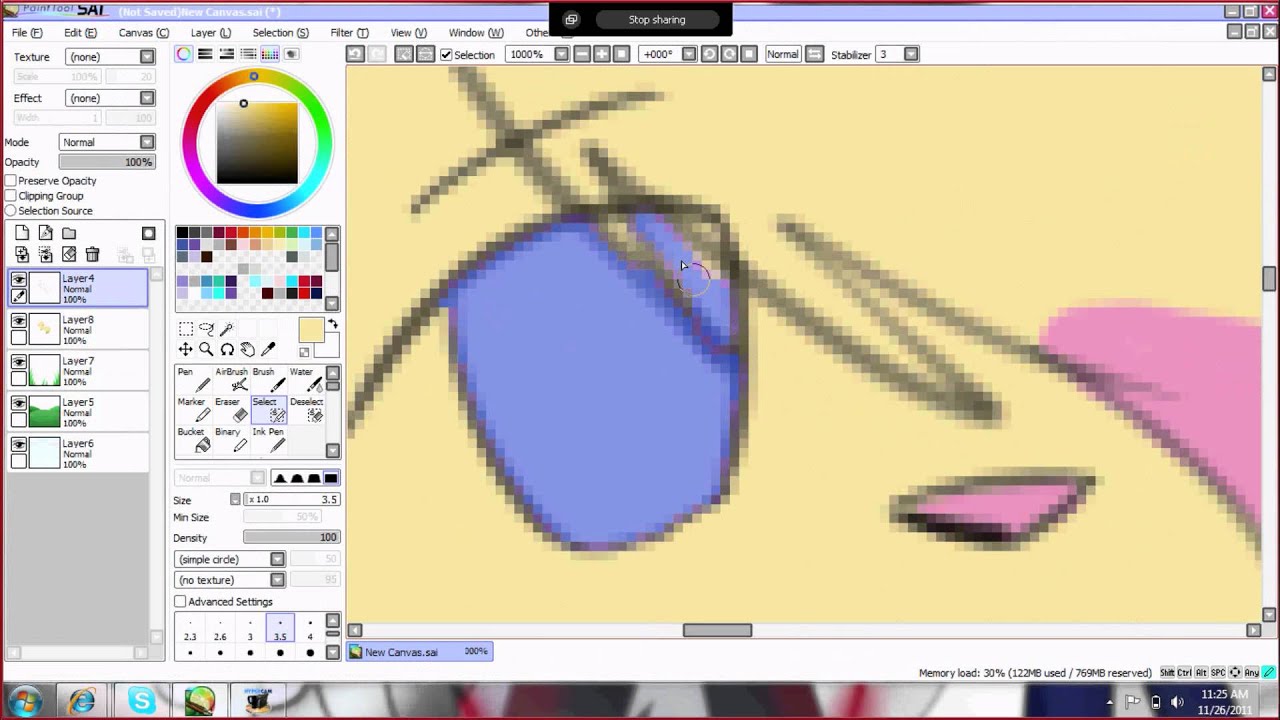Delete the current layer with trash icon
Image resolution: width=1280 pixels, height=720 pixels.
click(x=92, y=255)
